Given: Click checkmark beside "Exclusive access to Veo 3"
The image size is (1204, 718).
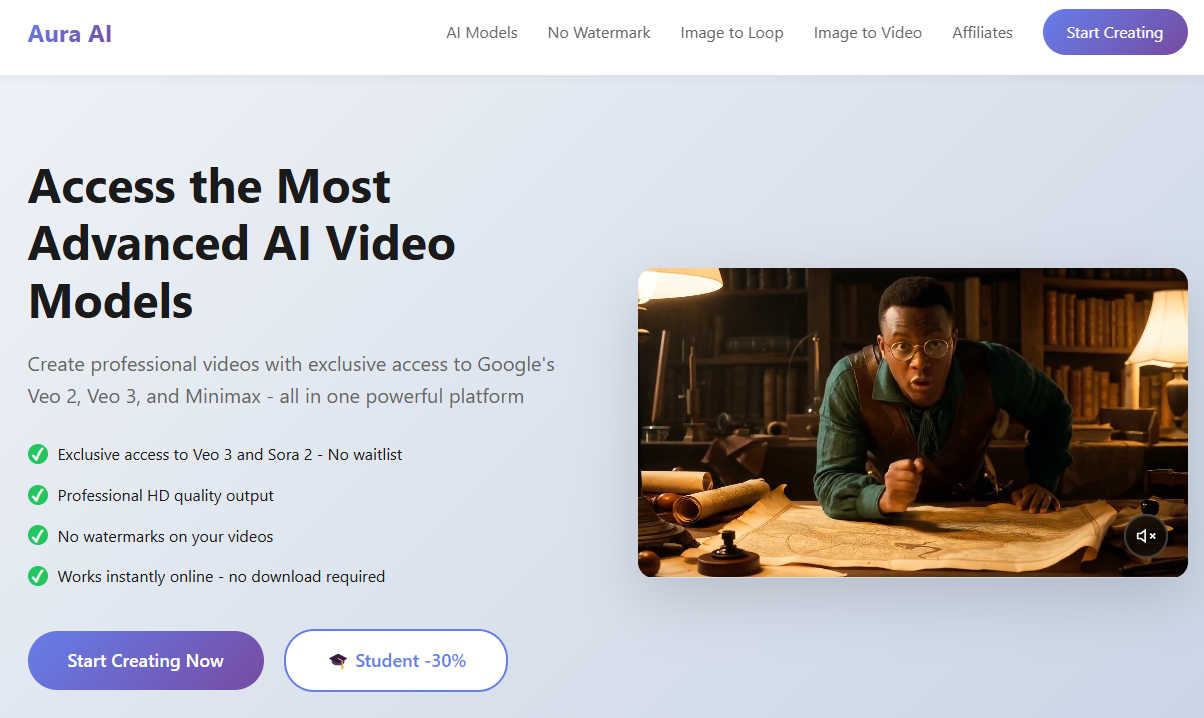Looking at the screenshot, I should 37,454.
